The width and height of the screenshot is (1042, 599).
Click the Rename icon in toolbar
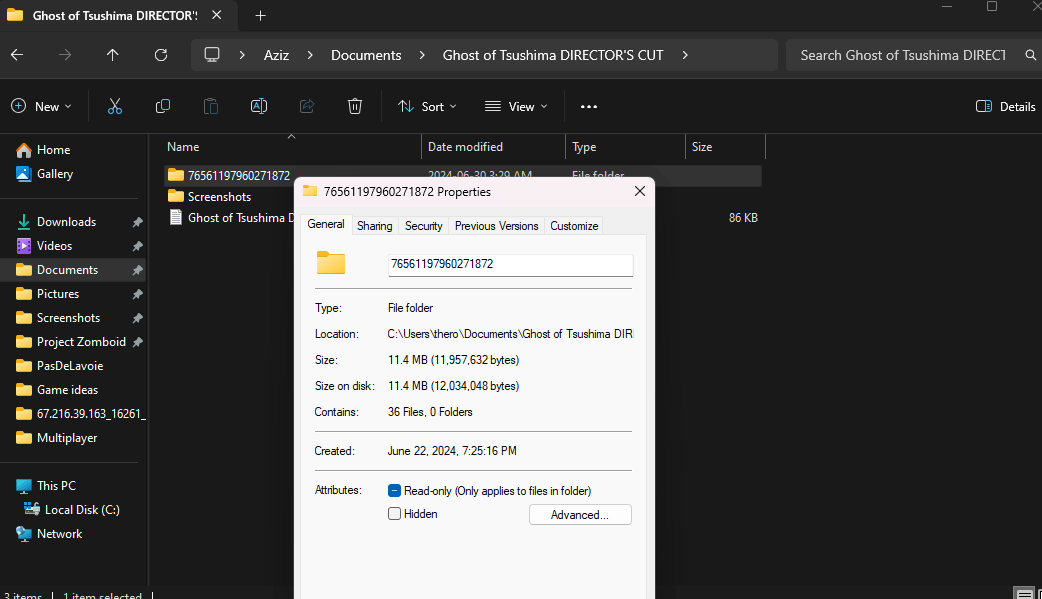coord(259,106)
